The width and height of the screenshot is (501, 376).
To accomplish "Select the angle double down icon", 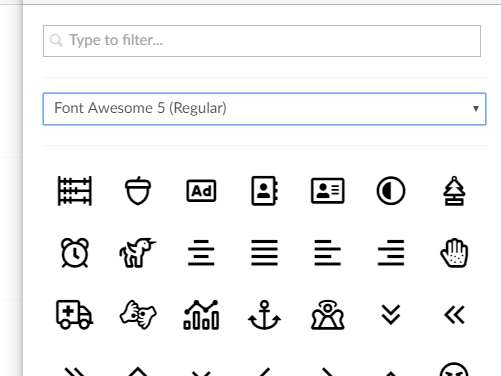I will (391, 315).
